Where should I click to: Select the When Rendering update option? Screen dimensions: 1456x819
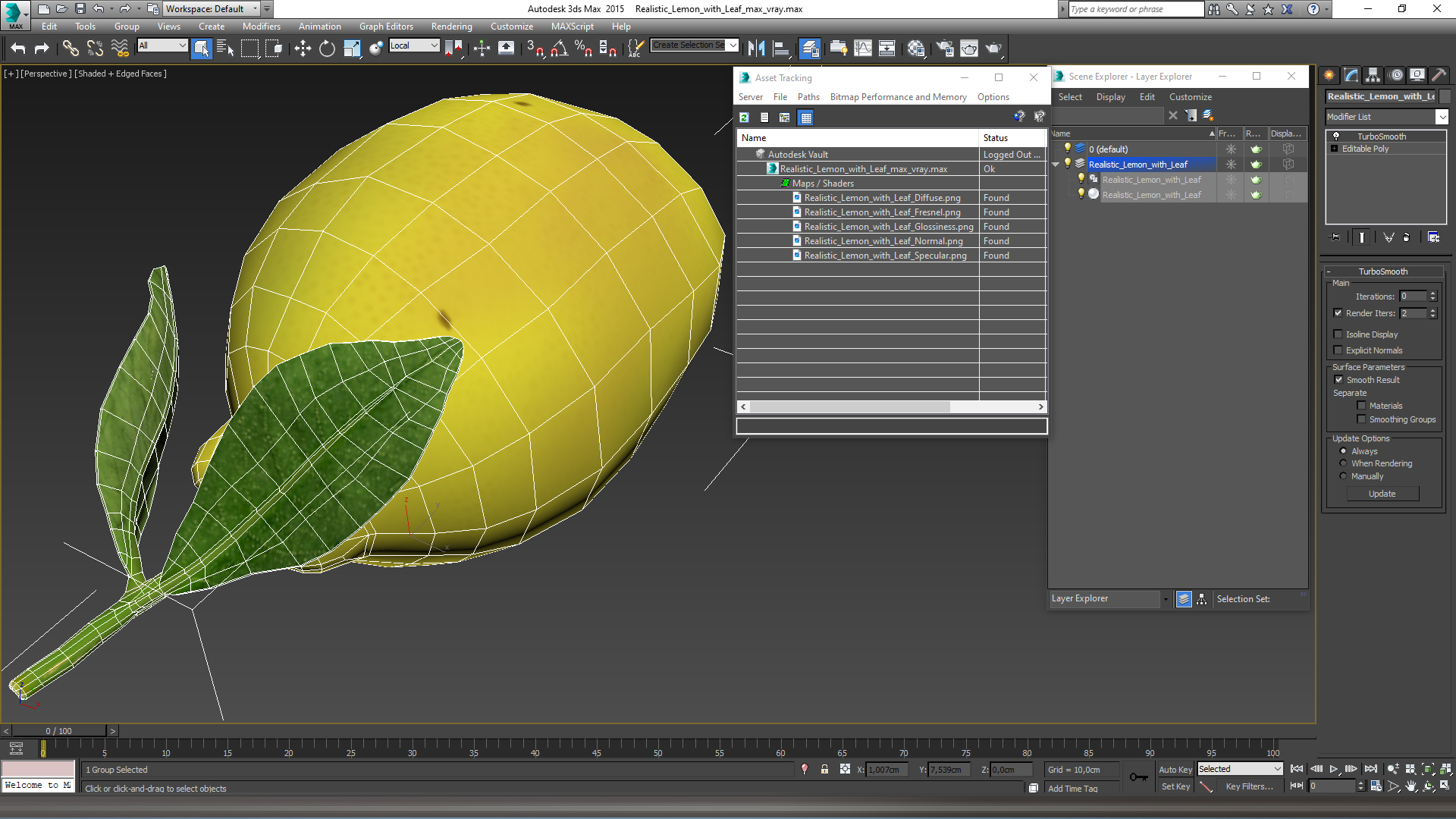click(1343, 463)
